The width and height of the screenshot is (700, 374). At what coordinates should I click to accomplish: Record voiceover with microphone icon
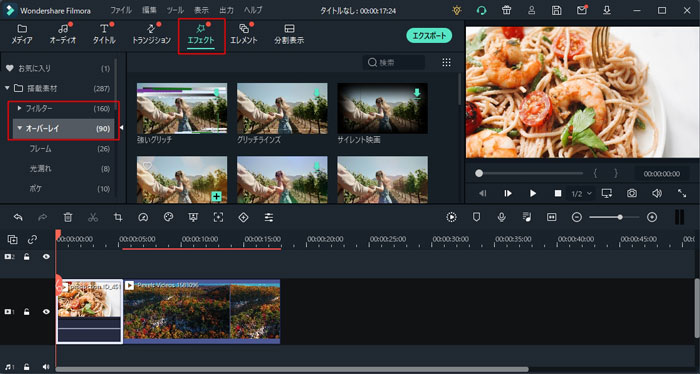point(502,217)
